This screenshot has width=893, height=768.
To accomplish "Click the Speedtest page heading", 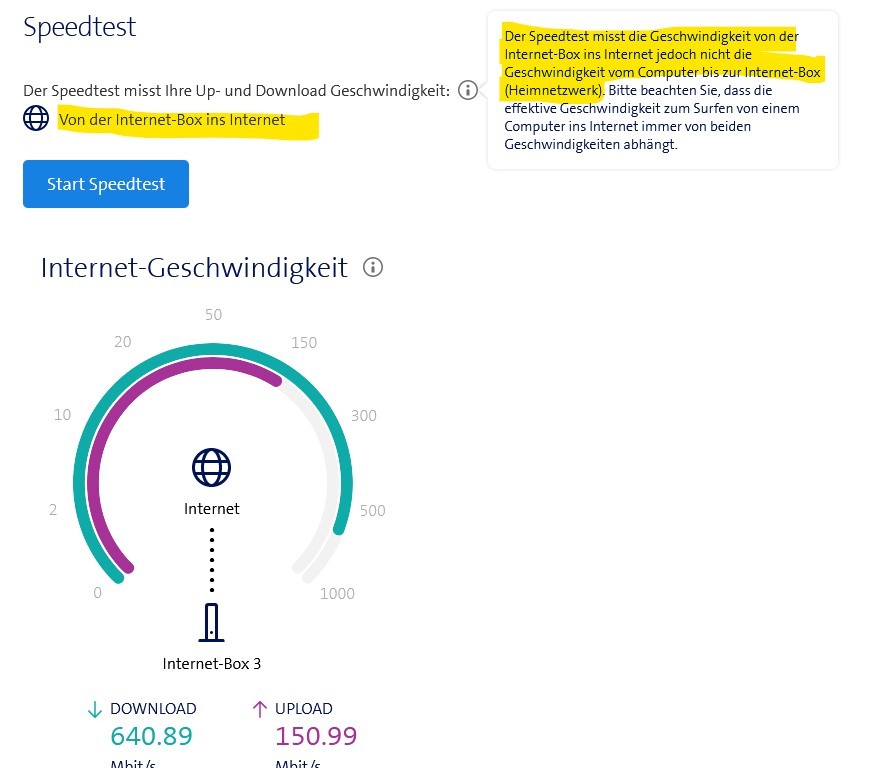I will coord(79,27).
